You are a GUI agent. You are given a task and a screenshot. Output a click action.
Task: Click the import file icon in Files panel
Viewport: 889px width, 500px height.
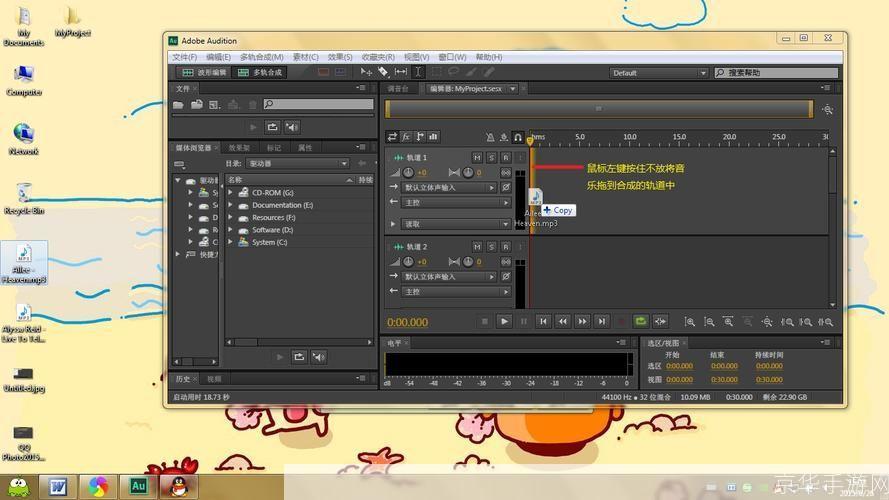tap(197, 105)
